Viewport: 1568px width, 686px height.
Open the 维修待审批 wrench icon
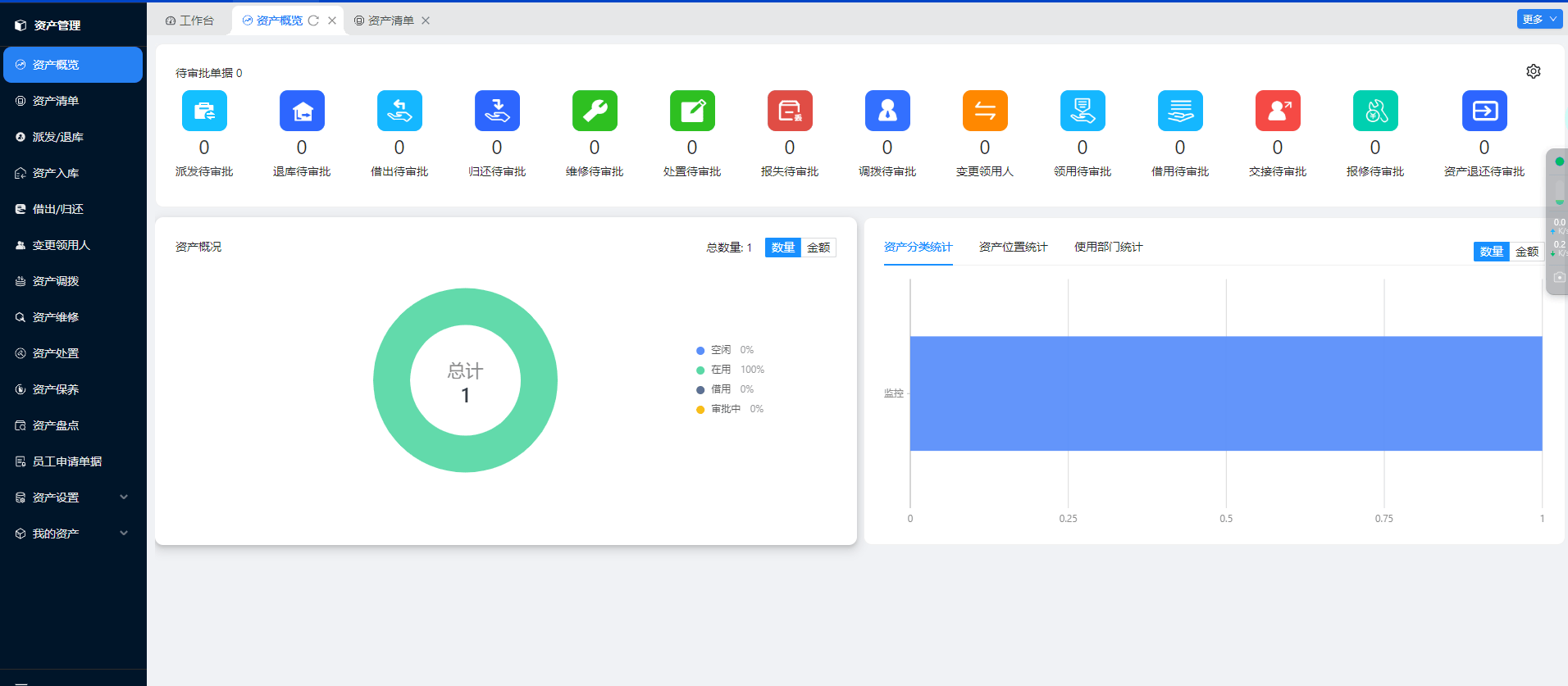click(595, 111)
